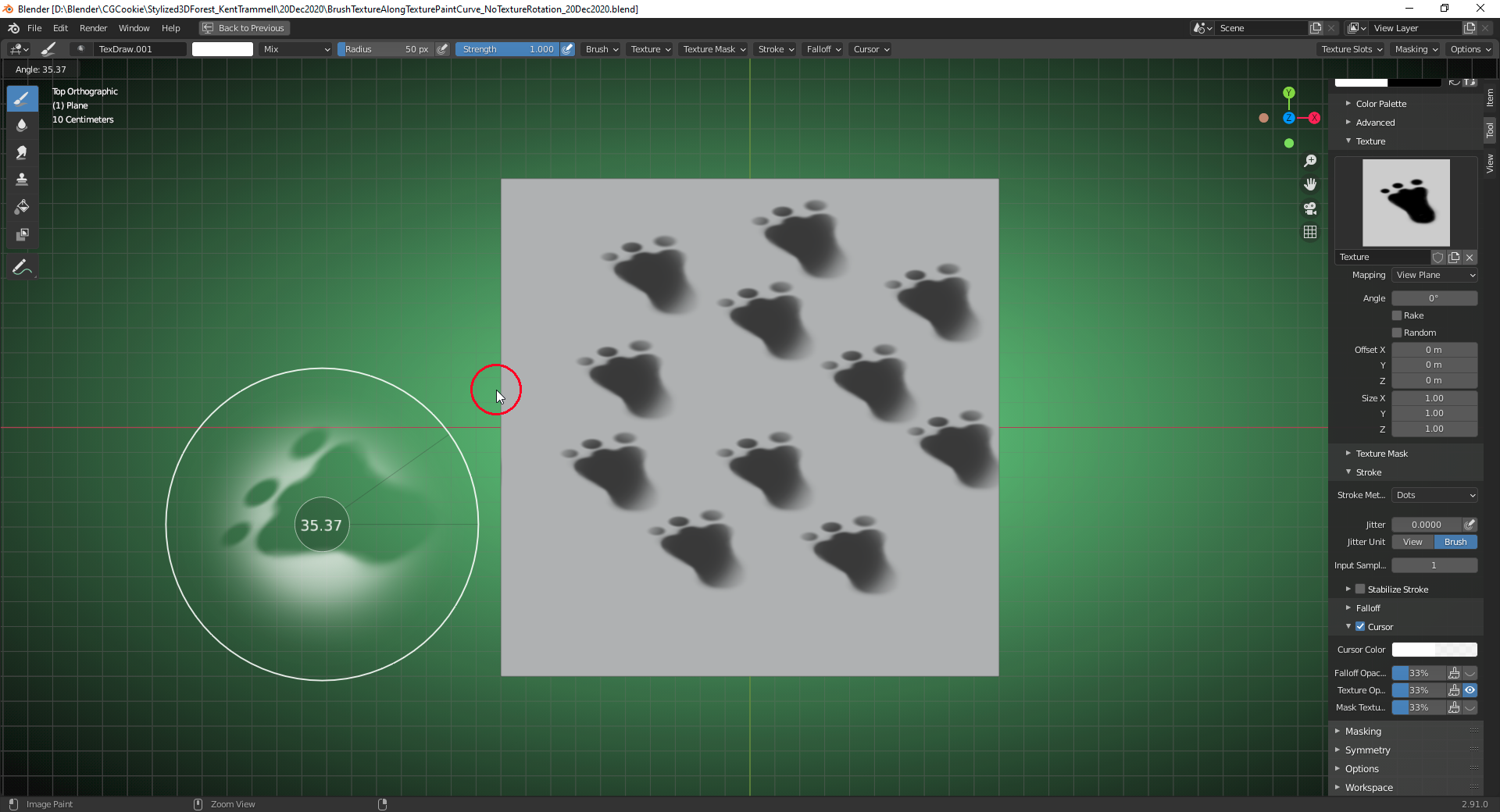The width and height of the screenshot is (1500, 812).
Task: Toggle the camera view icon
Action: tap(1310, 208)
